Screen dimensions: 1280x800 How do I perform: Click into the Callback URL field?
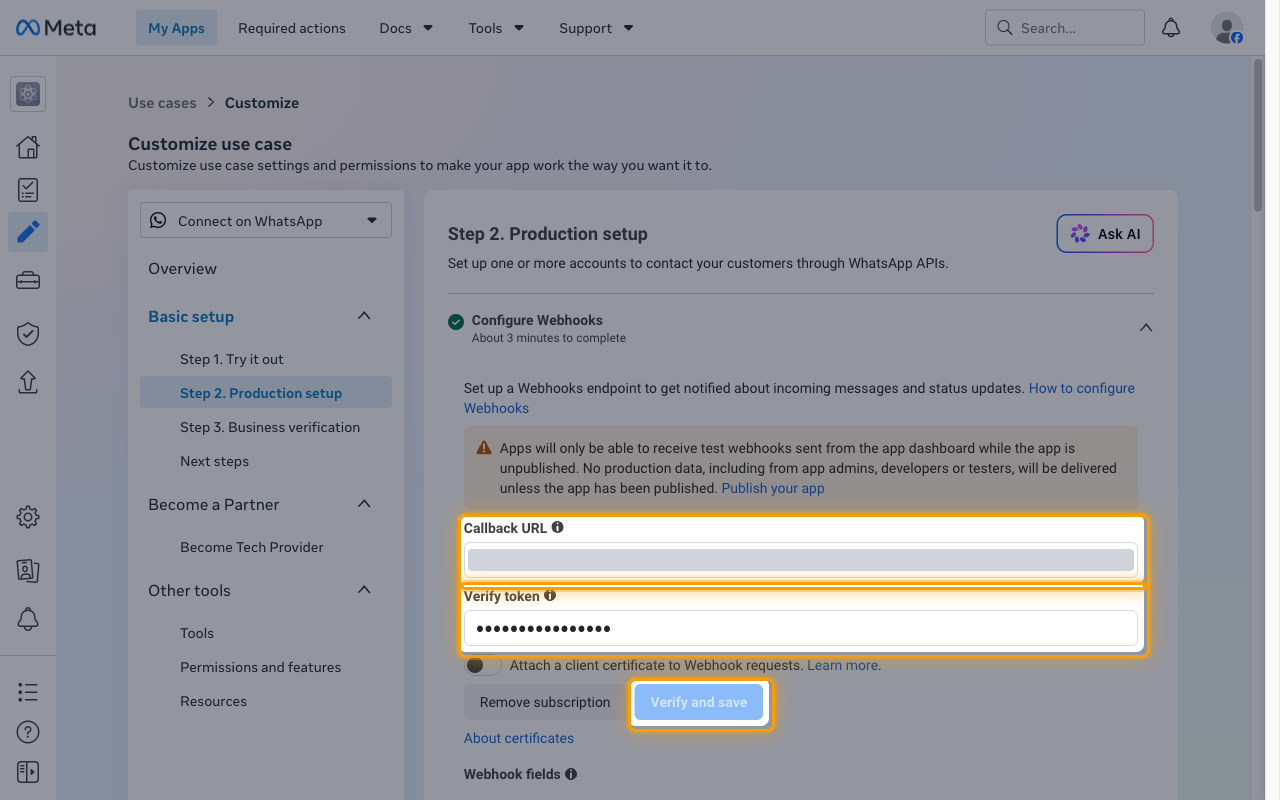[x=801, y=559]
